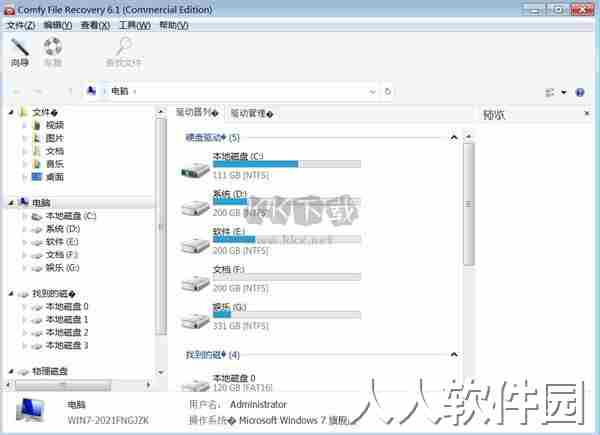Click tree panel horizontal scrollbar
The height and width of the screenshot is (435, 600).
(63, 385)
